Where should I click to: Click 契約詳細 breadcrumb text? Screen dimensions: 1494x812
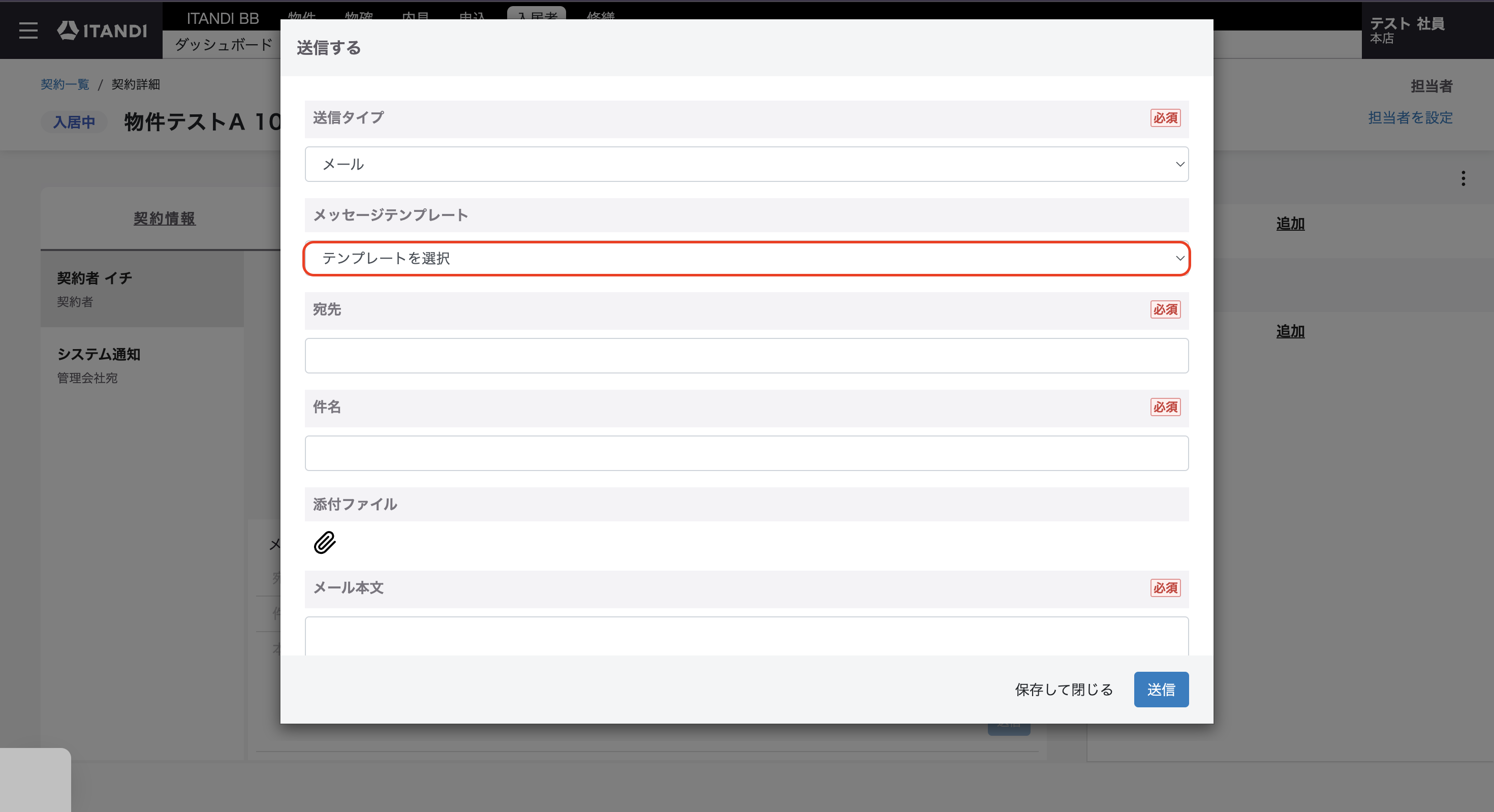tap(135, 84)
